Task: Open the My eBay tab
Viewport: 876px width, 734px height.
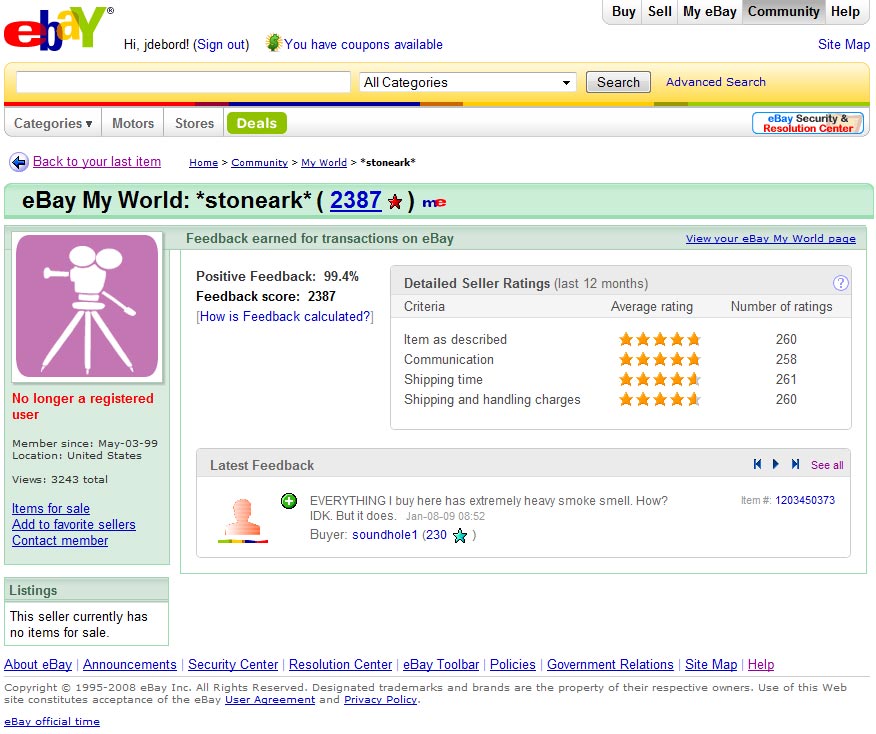Action: pyautogui.click(x=710, y=12)
